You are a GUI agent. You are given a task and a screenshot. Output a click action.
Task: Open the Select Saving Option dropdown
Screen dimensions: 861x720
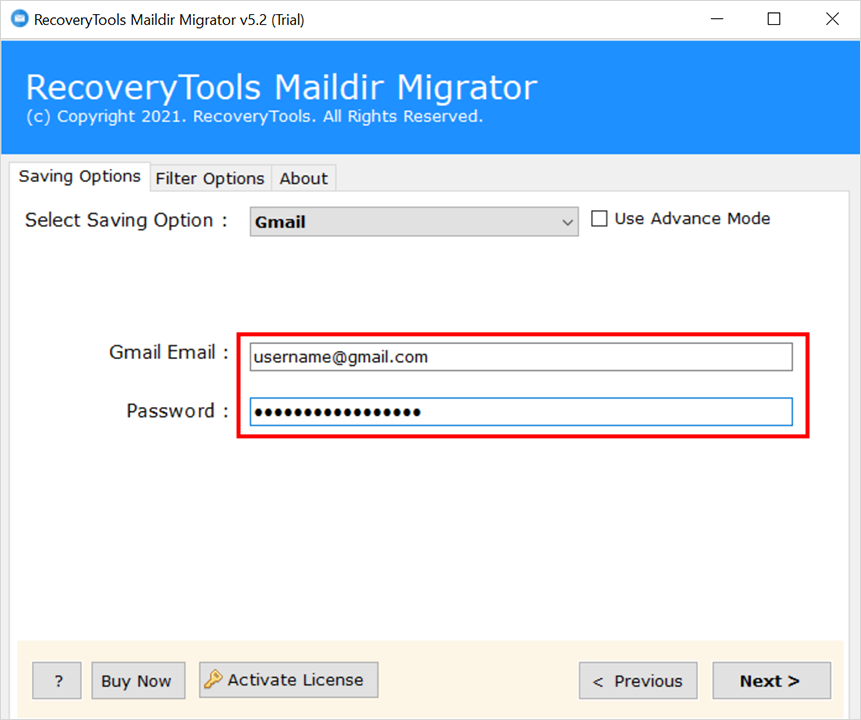[x=414, y=222]
